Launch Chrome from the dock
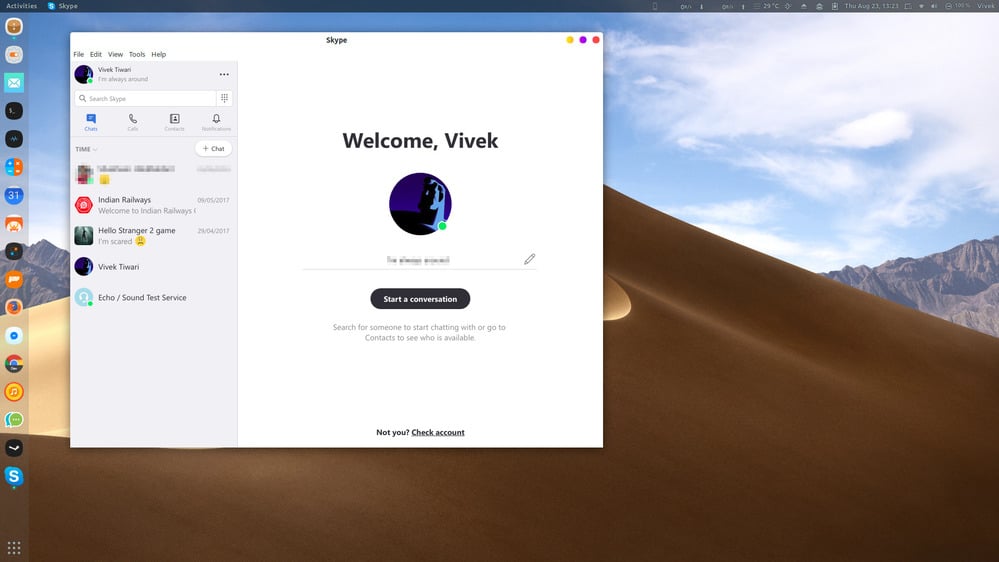 point(14,364)
